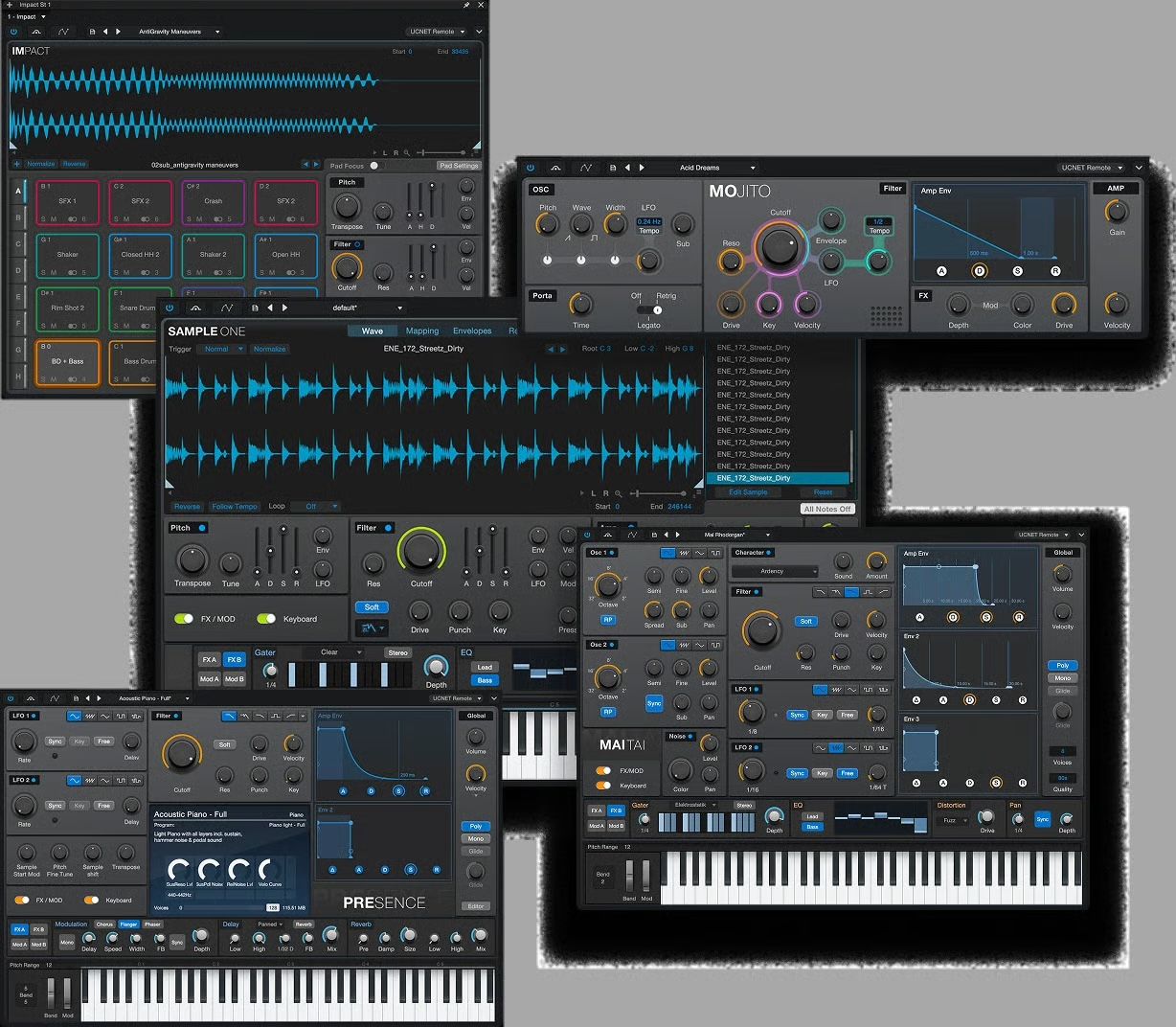1176x1027 pixels.
Task: Click the plus icon left of Impact Normalize
Action: (x=16, y=164)
